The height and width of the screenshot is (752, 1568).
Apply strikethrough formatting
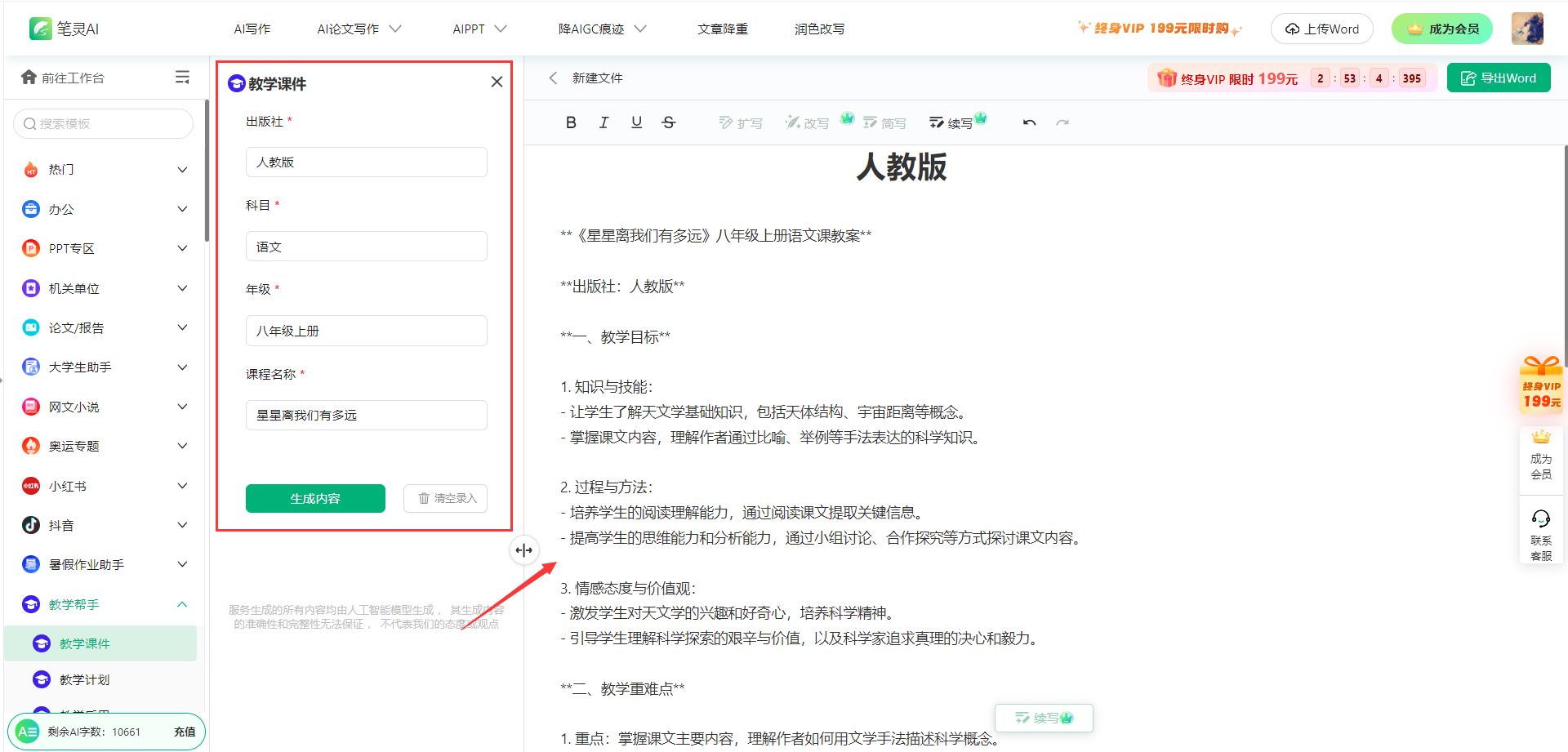669,122
